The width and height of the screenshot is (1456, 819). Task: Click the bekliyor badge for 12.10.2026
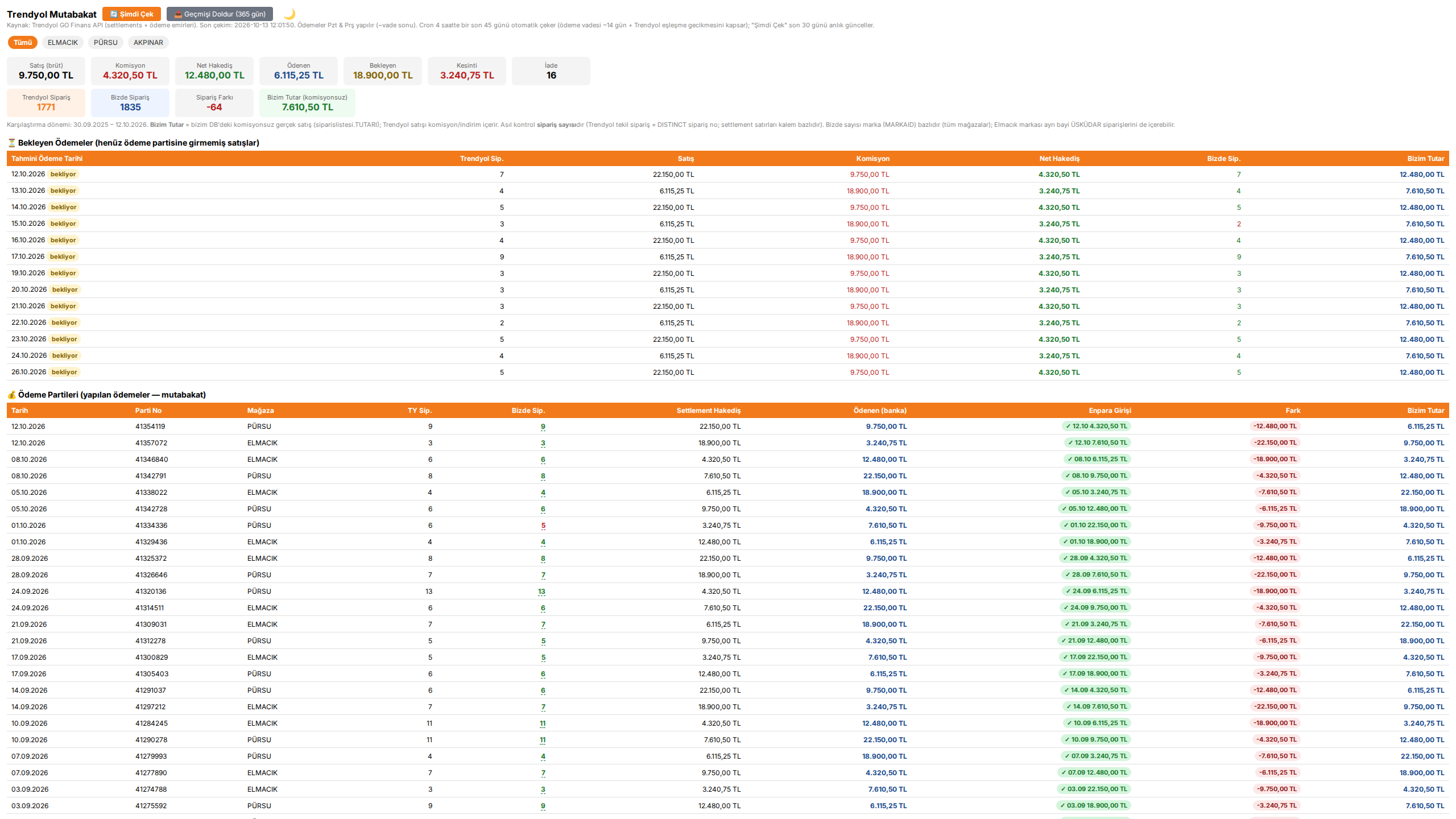coord(63,175)
